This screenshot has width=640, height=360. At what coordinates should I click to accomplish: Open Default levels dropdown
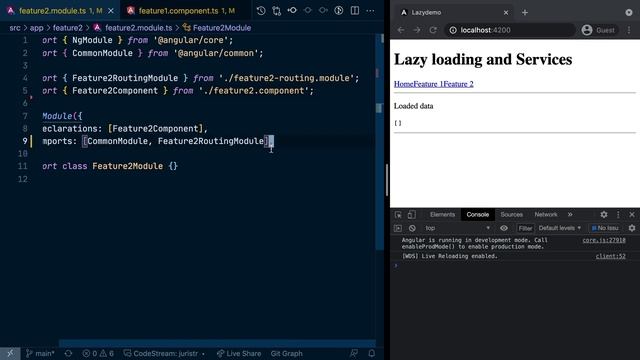click(x=560, y=228)
